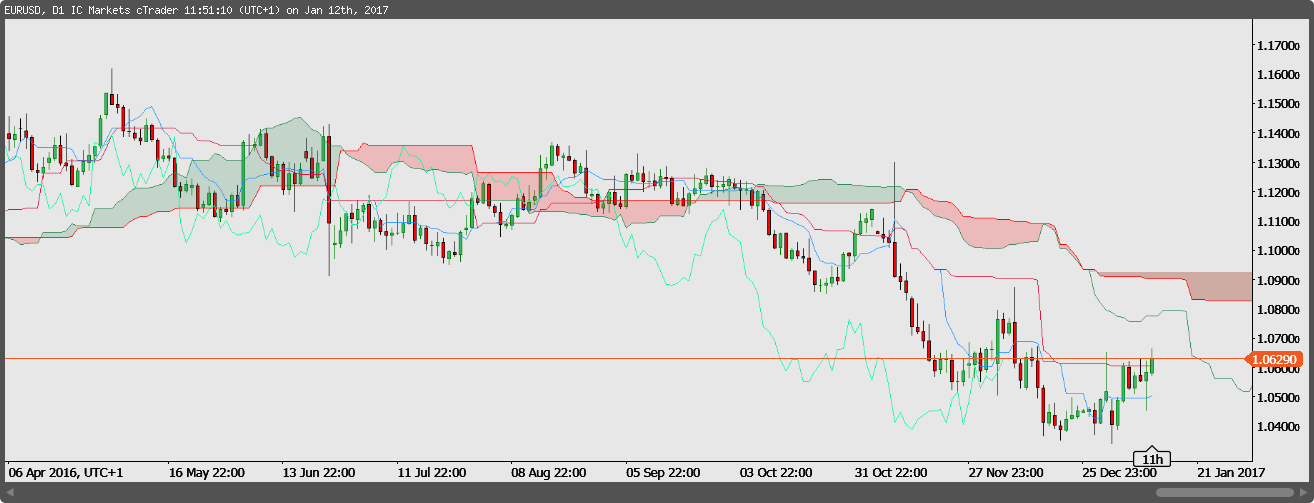The image size is (1314, 503).
Task: Click the 1.09000 price axis label
Action: [x=1280, y=281]
